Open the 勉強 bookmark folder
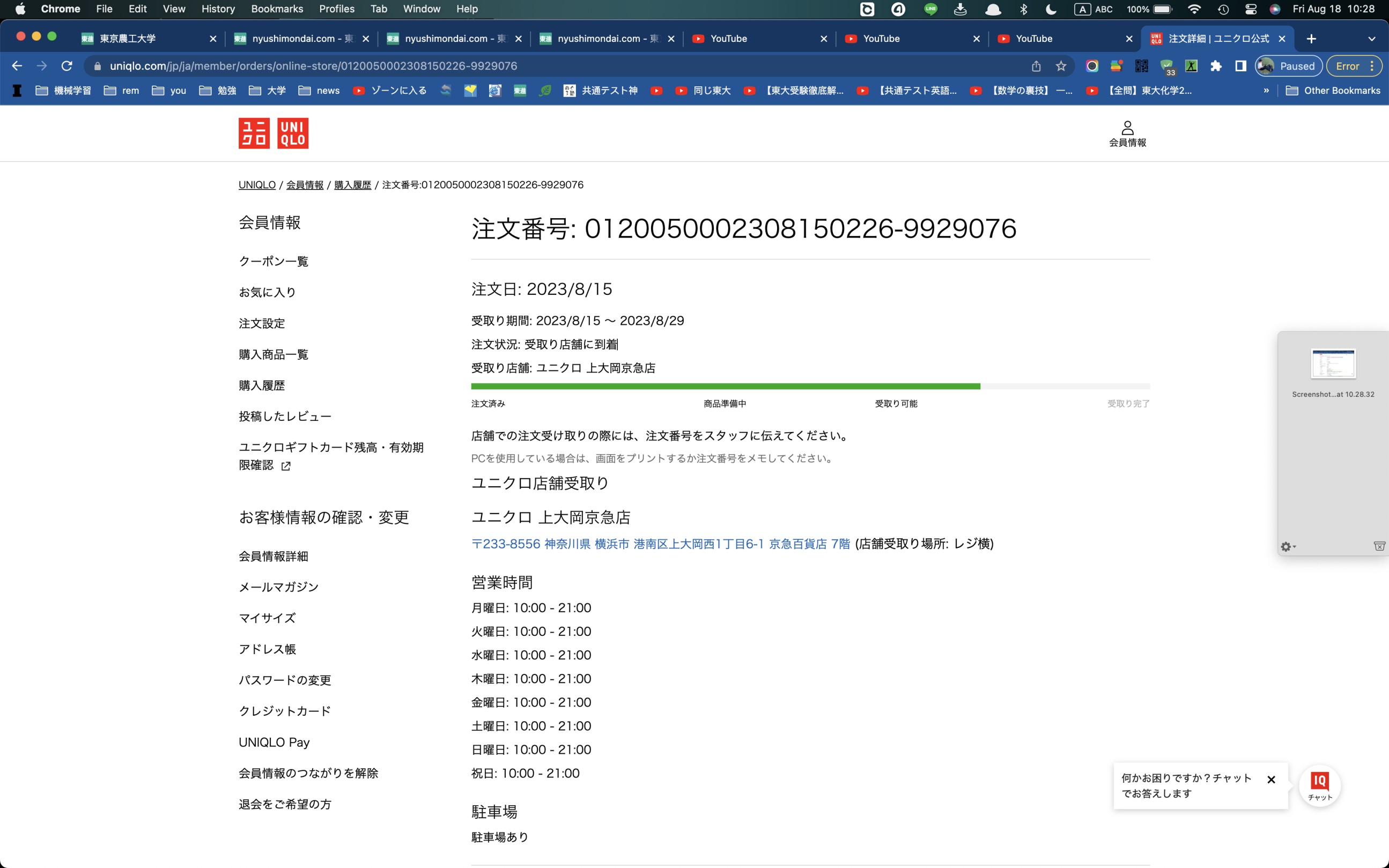Image resolution: width=1389 pixels, height=868 pixels. (x=218, y=90)
